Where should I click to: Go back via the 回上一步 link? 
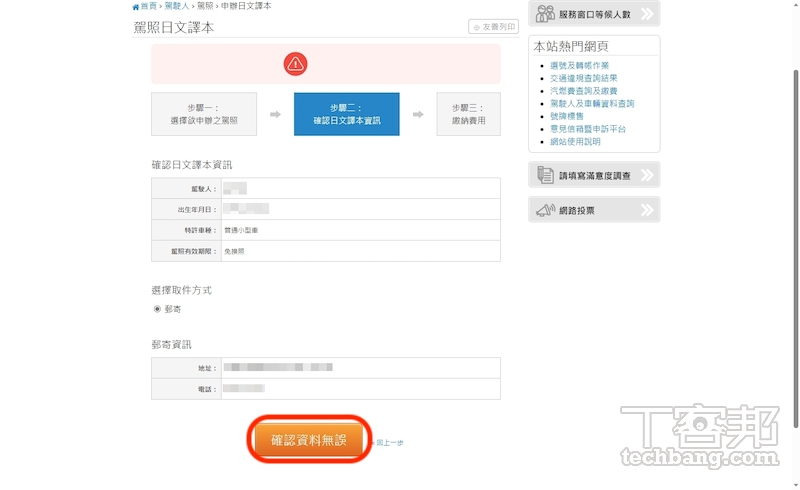coord(388,443)
